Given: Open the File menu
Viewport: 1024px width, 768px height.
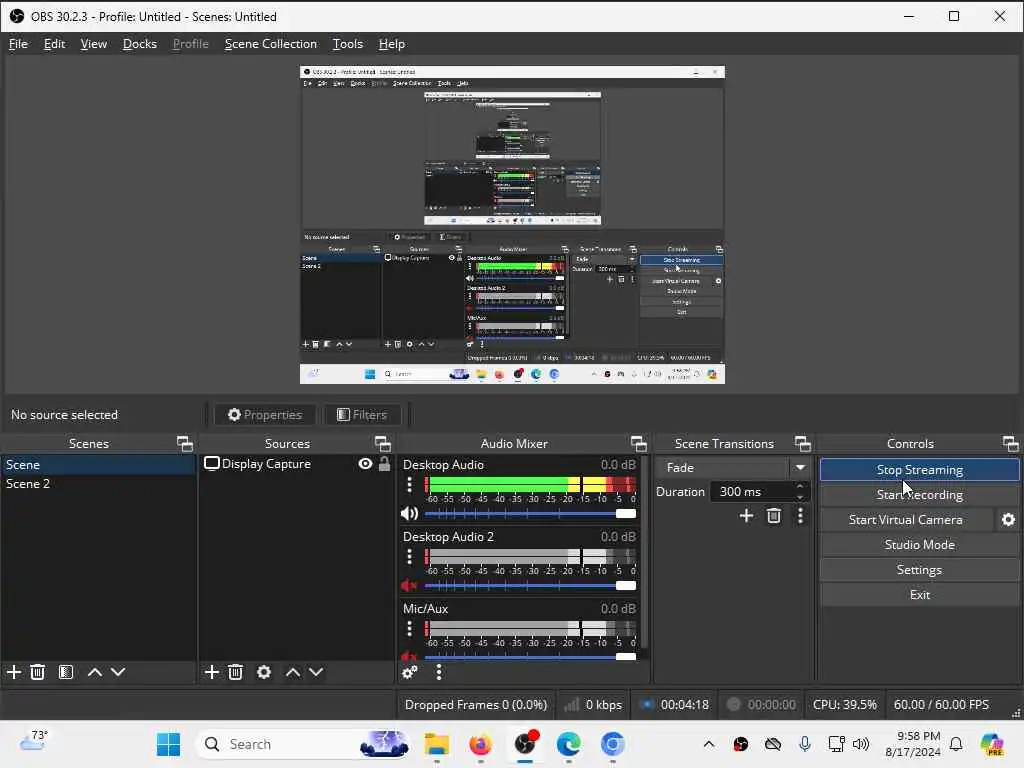Looking at the screenshot, I should pyautogui.click(x=18, y=44).
